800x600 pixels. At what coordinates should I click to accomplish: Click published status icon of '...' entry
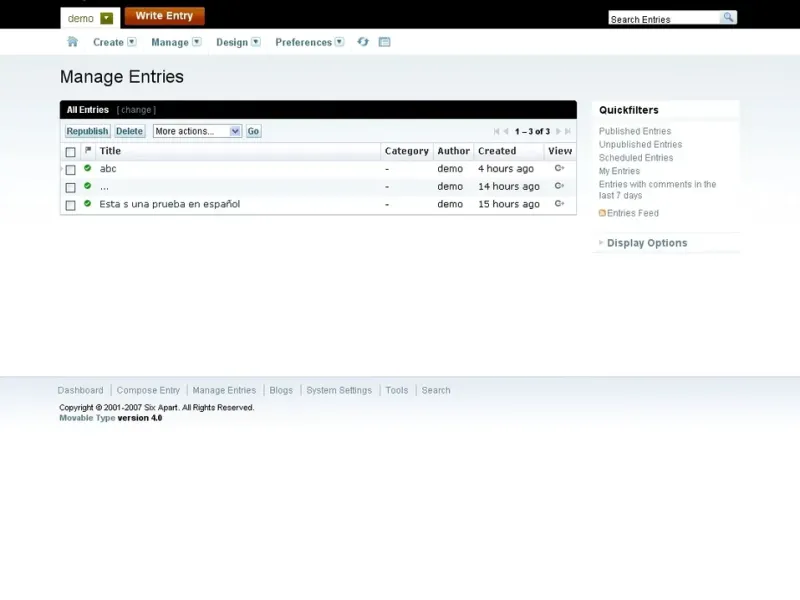[88, 186]
